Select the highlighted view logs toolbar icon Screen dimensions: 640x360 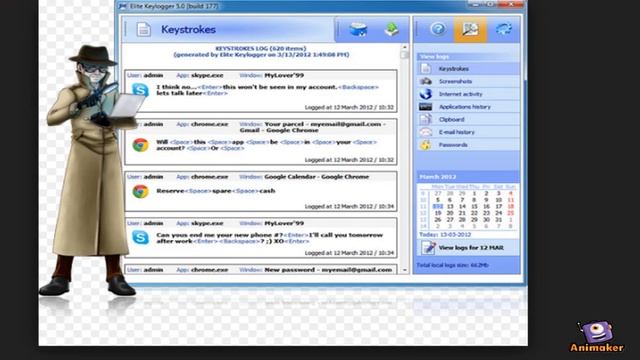[x=470, y=29]
